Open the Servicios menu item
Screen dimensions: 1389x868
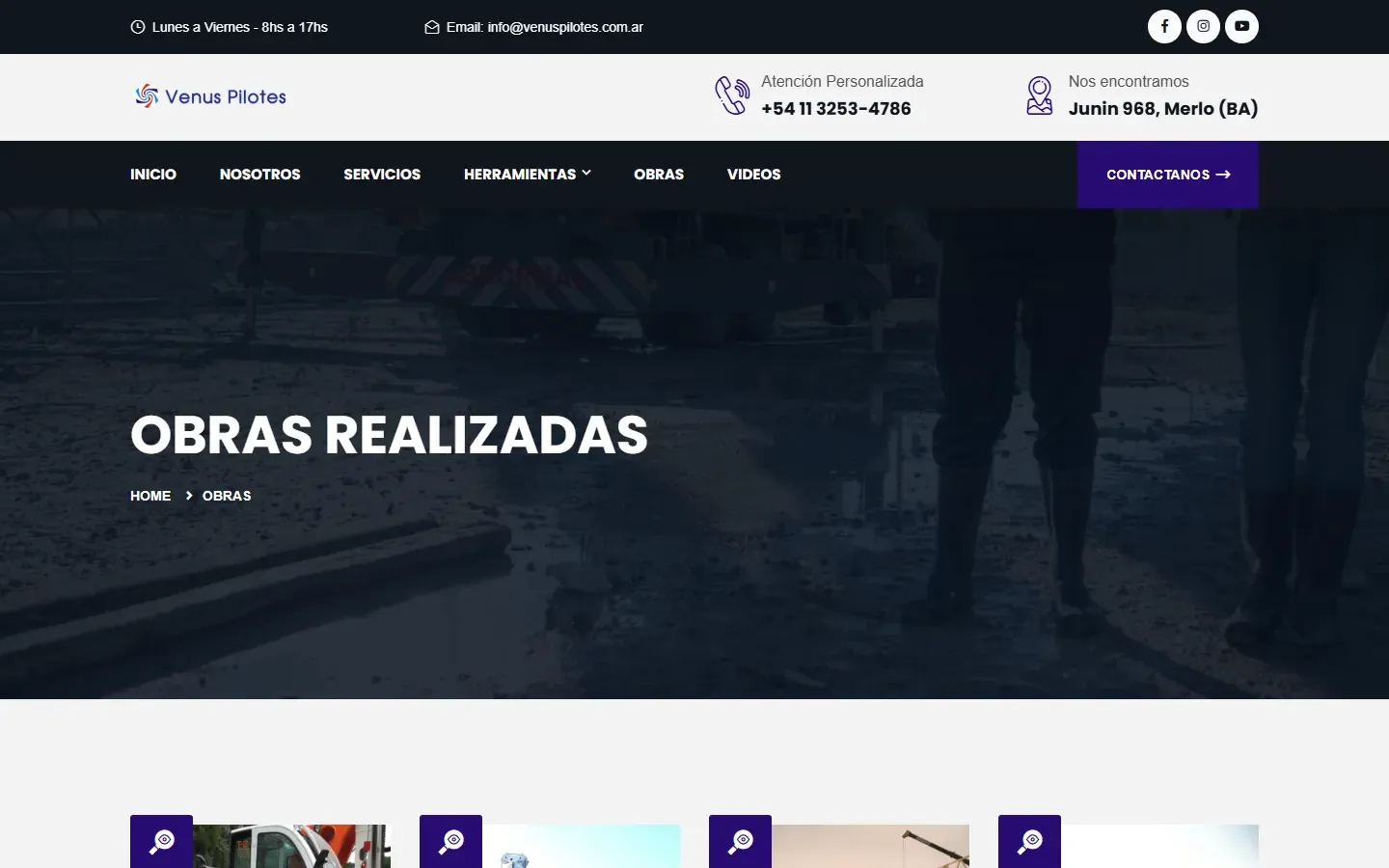382,175
